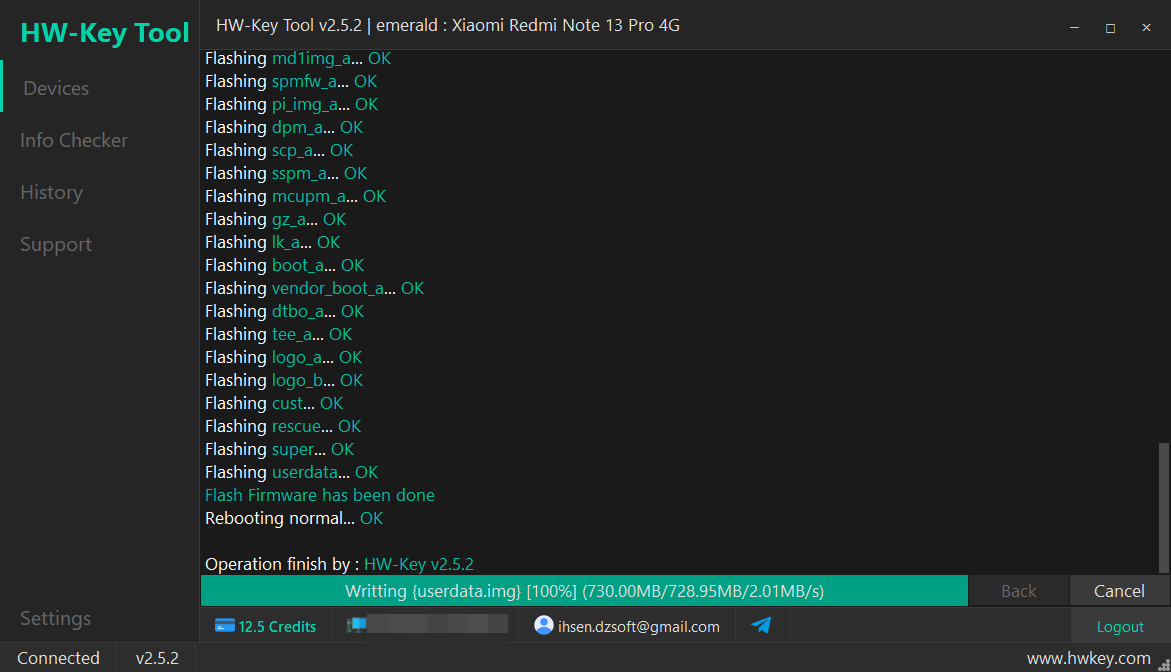Screen dimensions: 1171x672
Task: Click the v2.5.2 status bar version
Action: pos(157,658)
